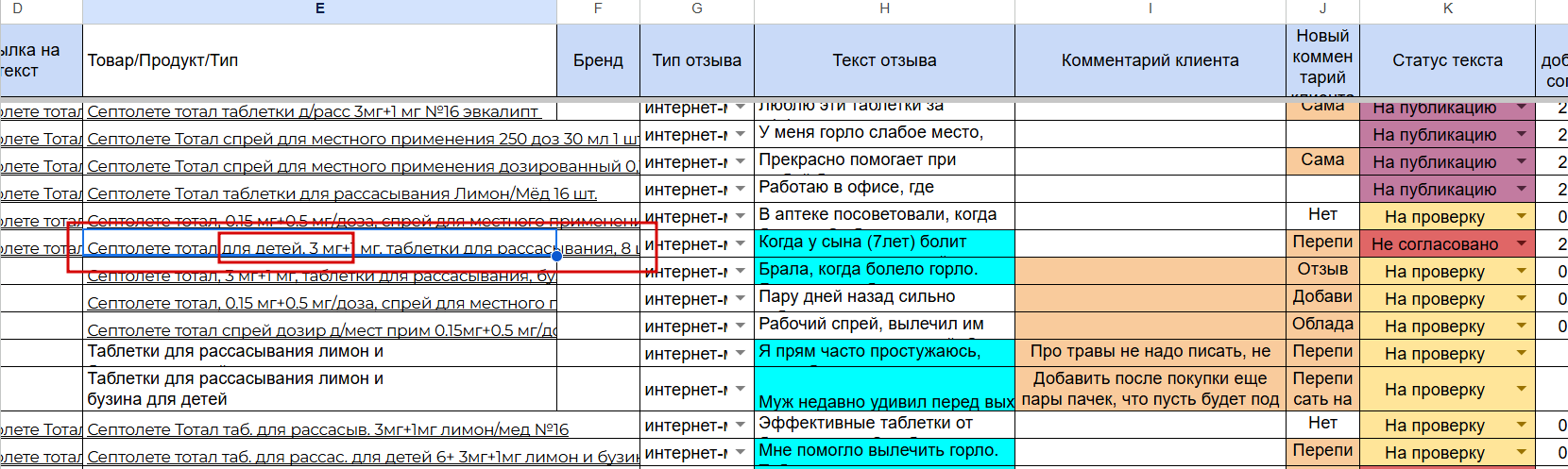
Task: Open review type dropdown in 'Рабочий спрей, вылечил им' row
Action: coord(741,327)
